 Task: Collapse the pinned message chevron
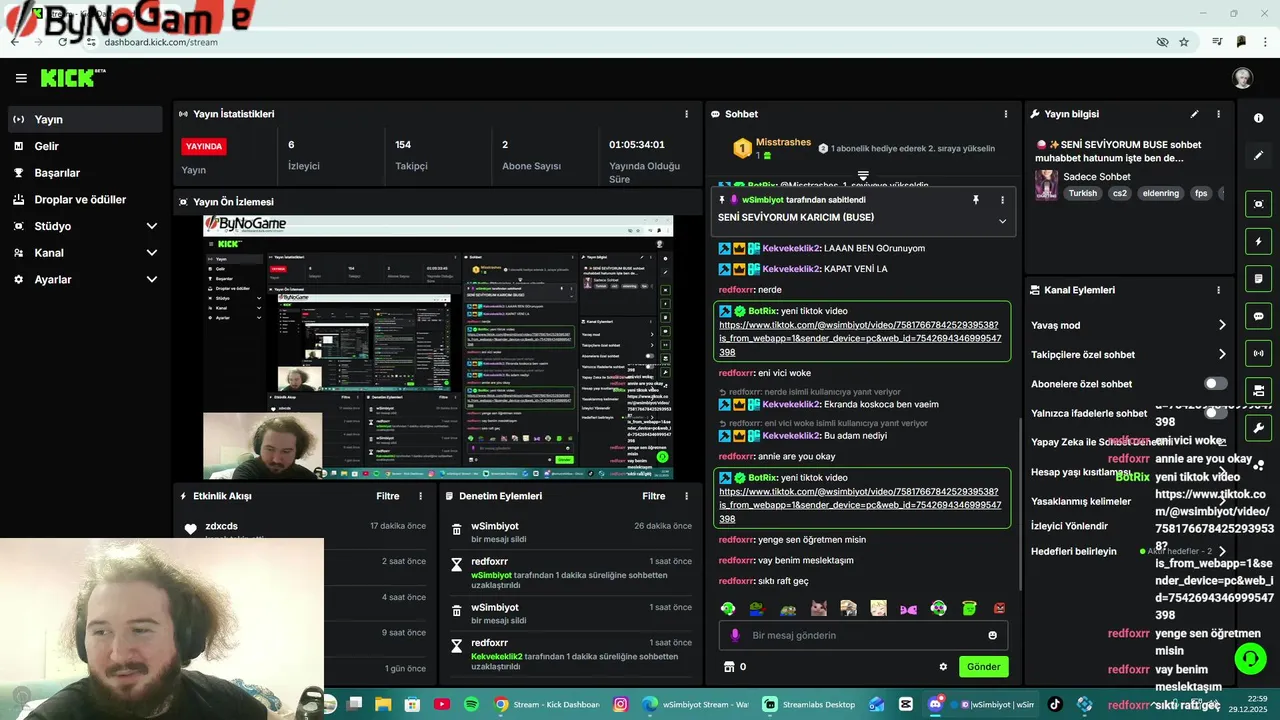tap(1002, 221)
